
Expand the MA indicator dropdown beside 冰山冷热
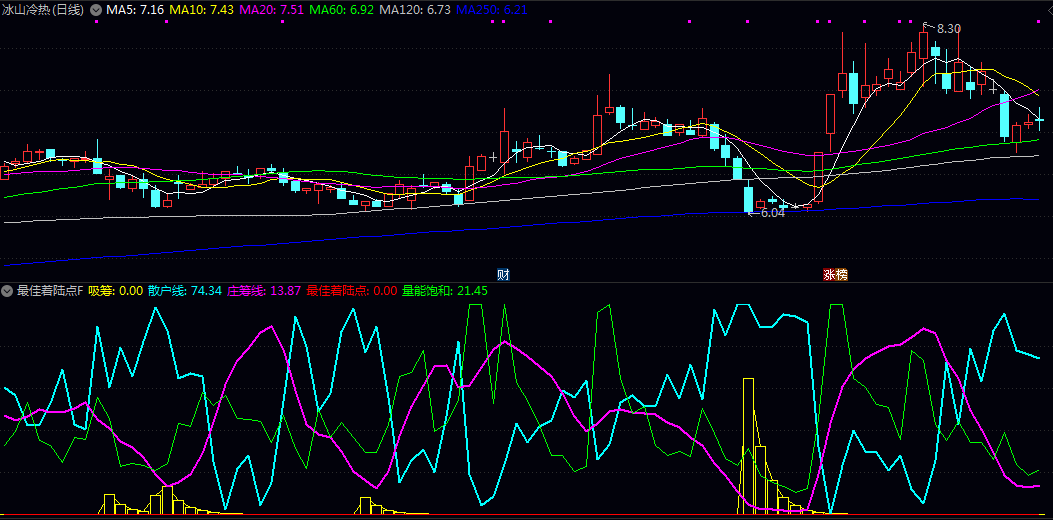point(95,9)
